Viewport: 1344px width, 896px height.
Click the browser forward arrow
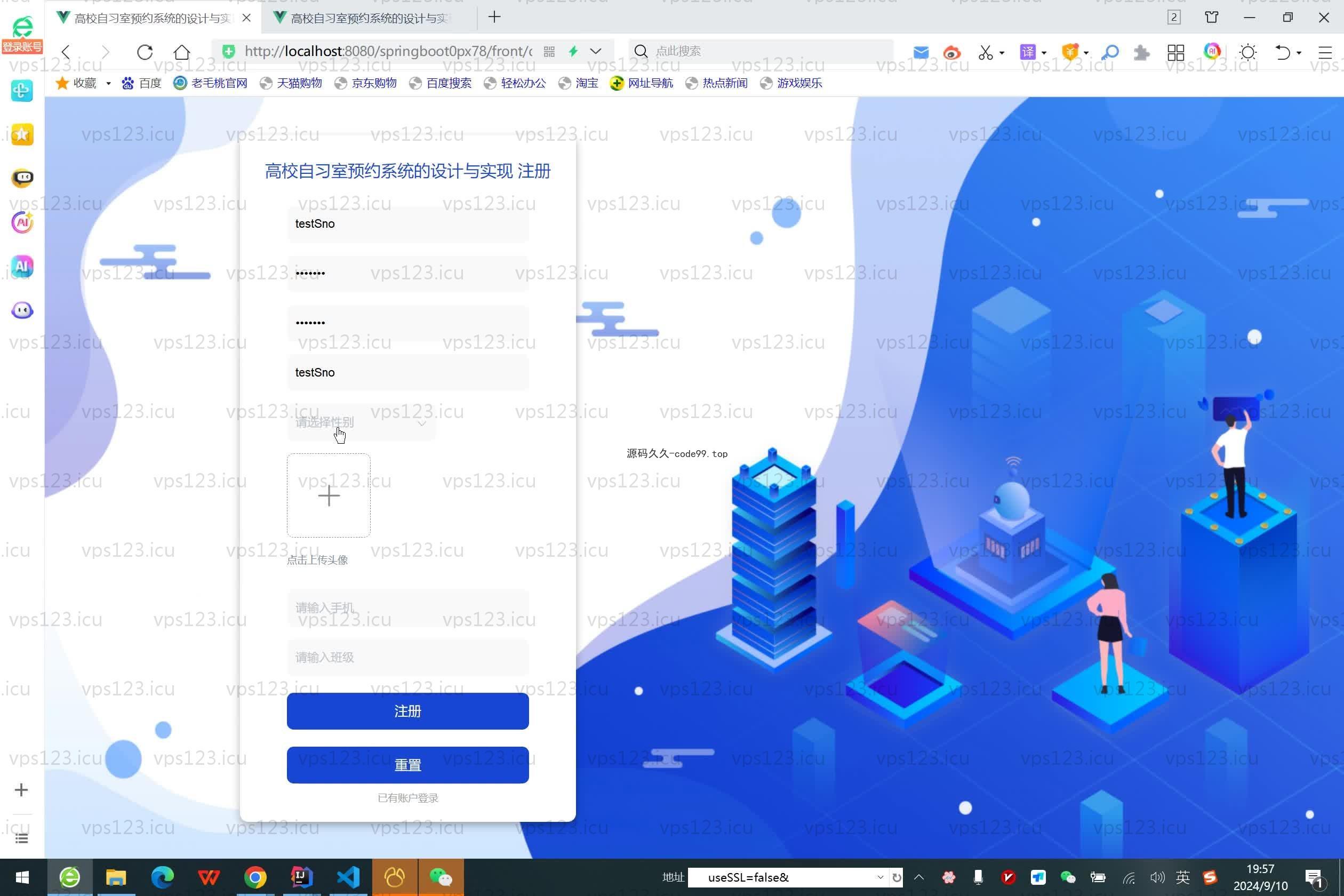click(x=105, y=52)
